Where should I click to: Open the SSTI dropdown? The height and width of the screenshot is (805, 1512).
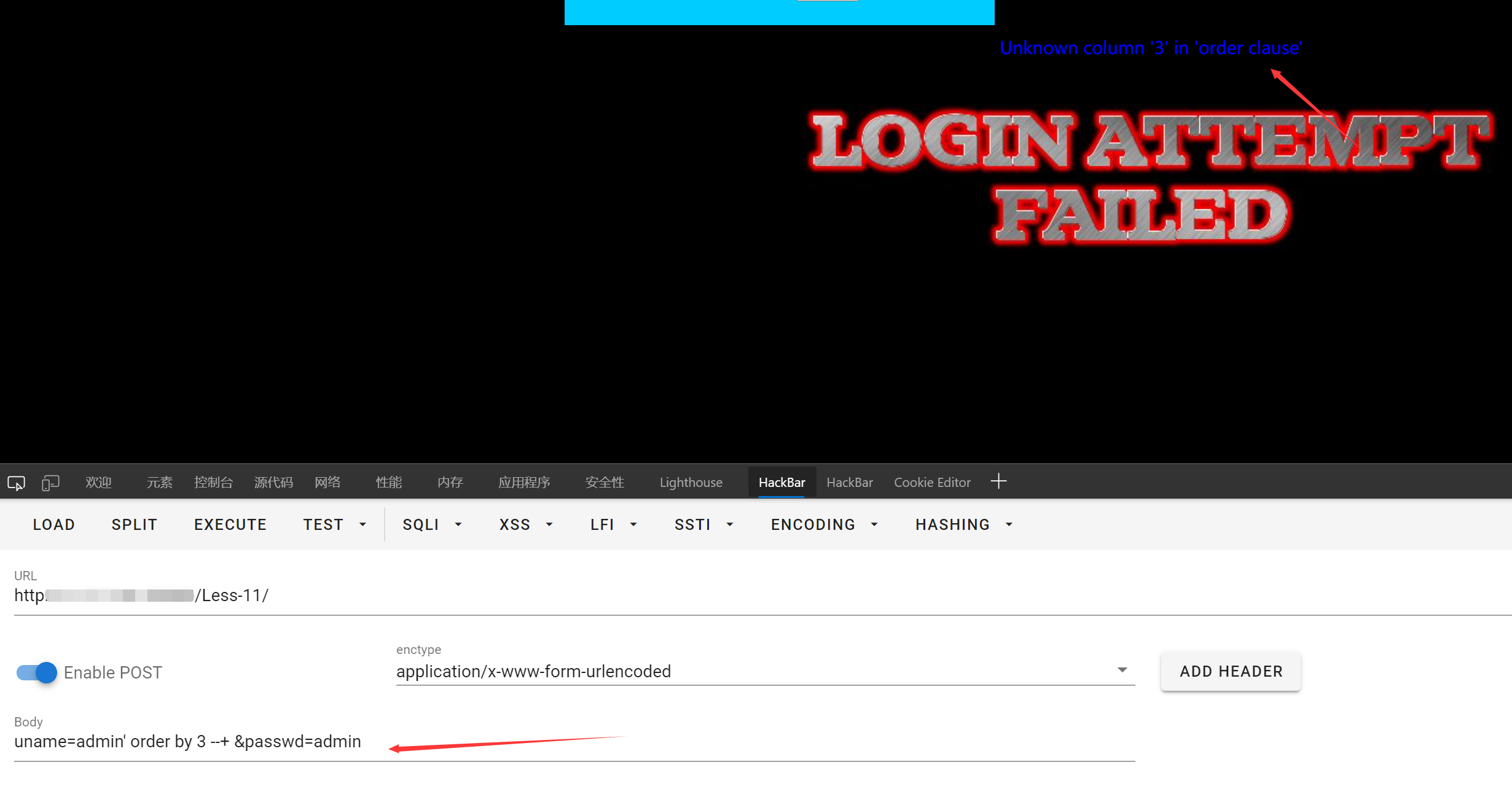click(703, 524)
